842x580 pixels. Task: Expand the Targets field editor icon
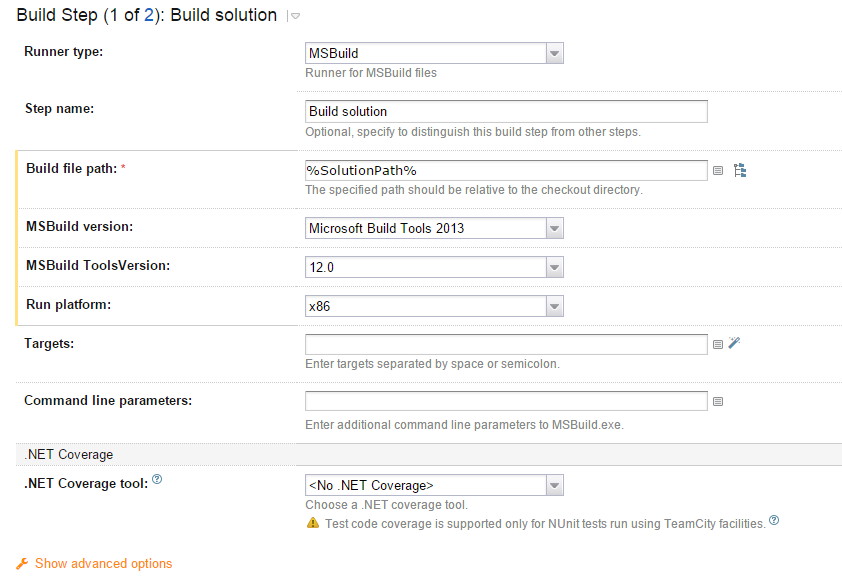(718, 344)
